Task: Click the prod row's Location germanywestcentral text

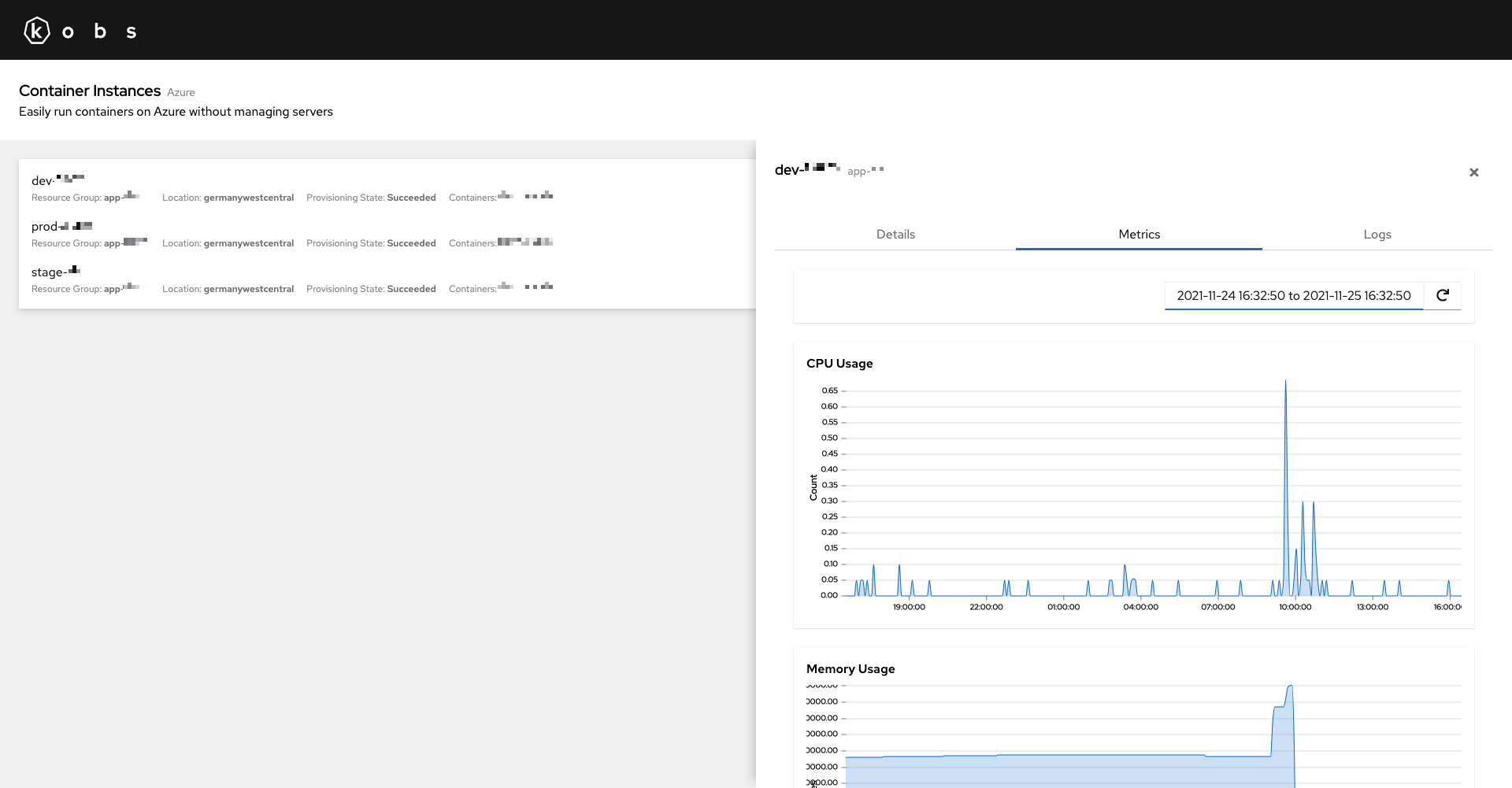Action: point(228,243)
